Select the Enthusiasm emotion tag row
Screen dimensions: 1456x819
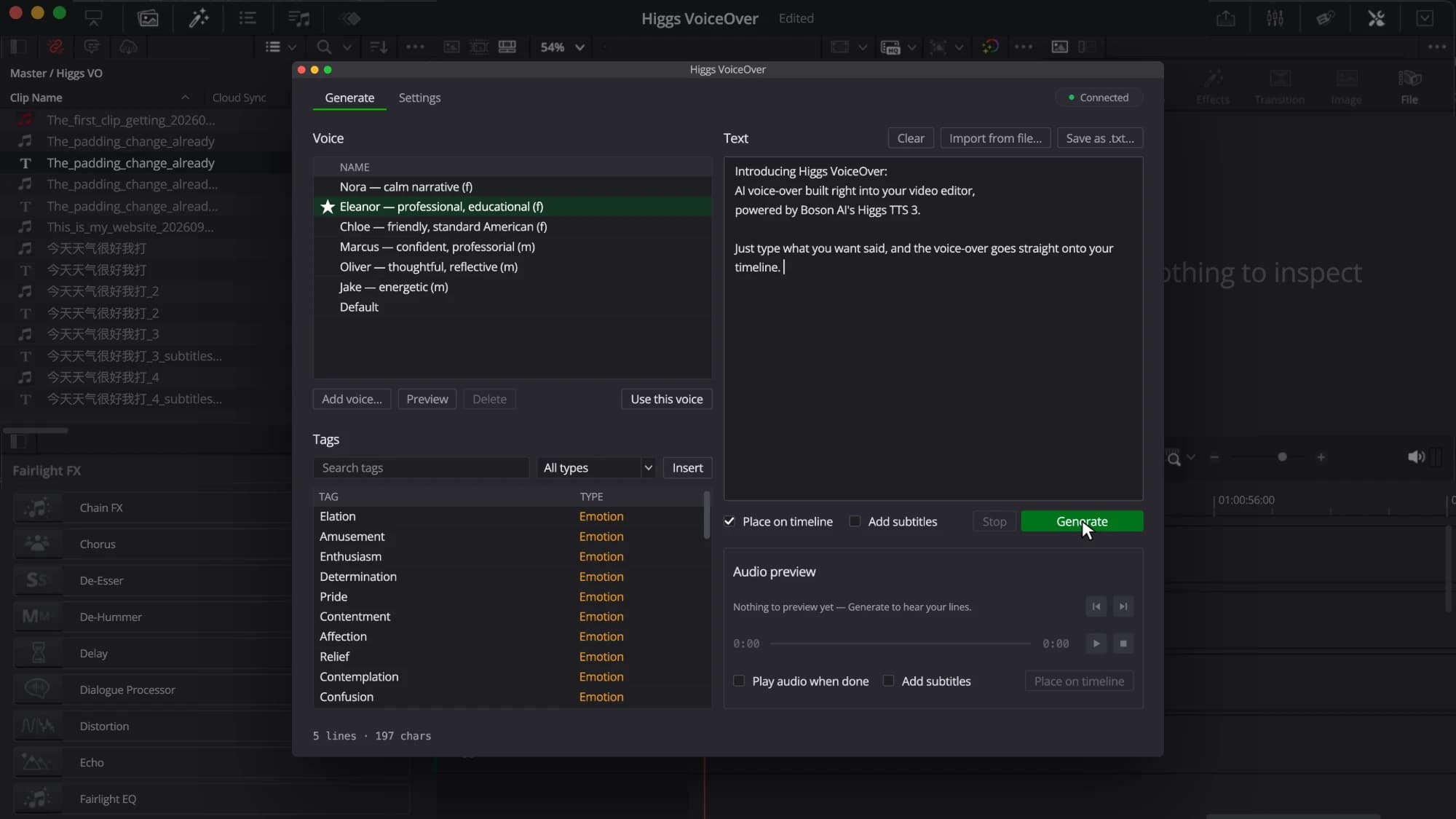(510, 556)
